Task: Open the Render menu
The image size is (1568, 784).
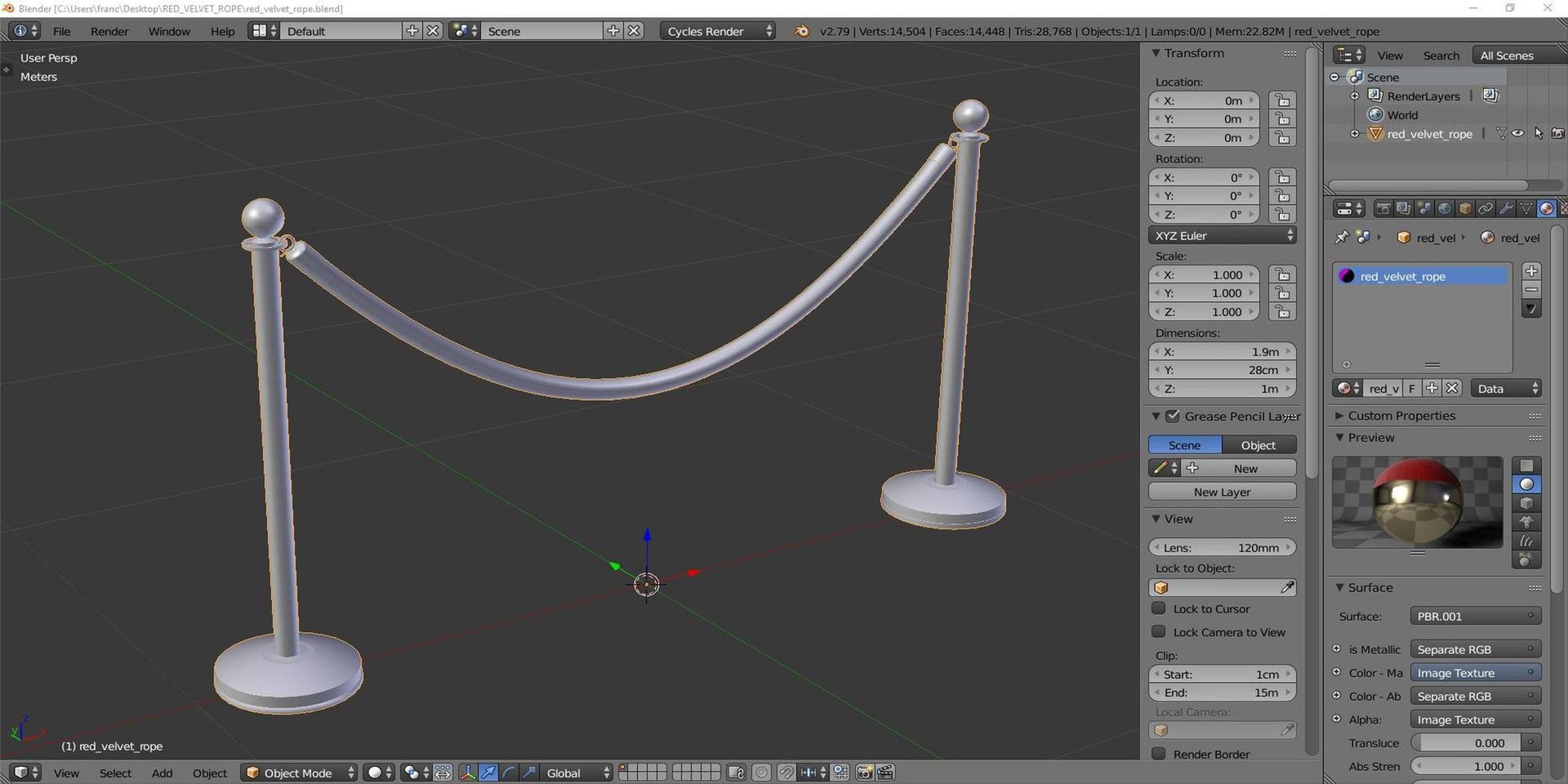Action: coord(109,31)
